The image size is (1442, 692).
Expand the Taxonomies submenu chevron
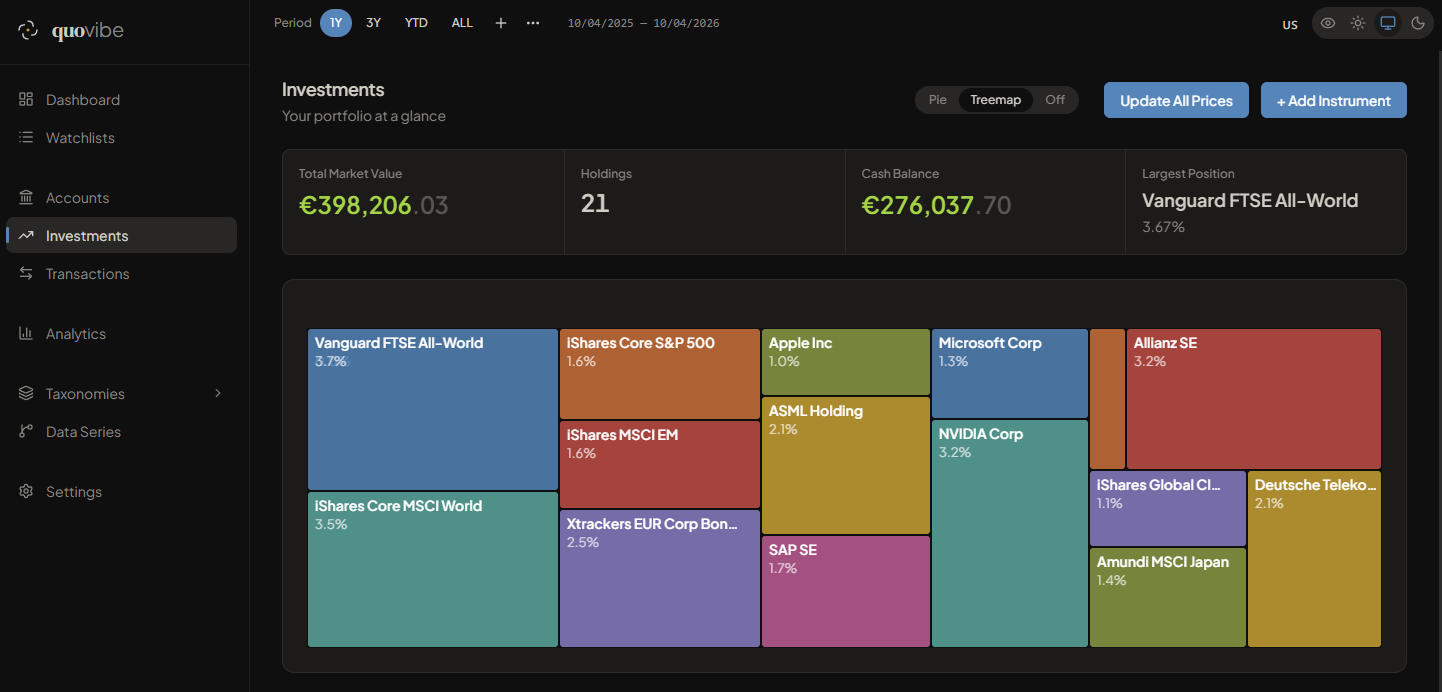coord(218,394)
